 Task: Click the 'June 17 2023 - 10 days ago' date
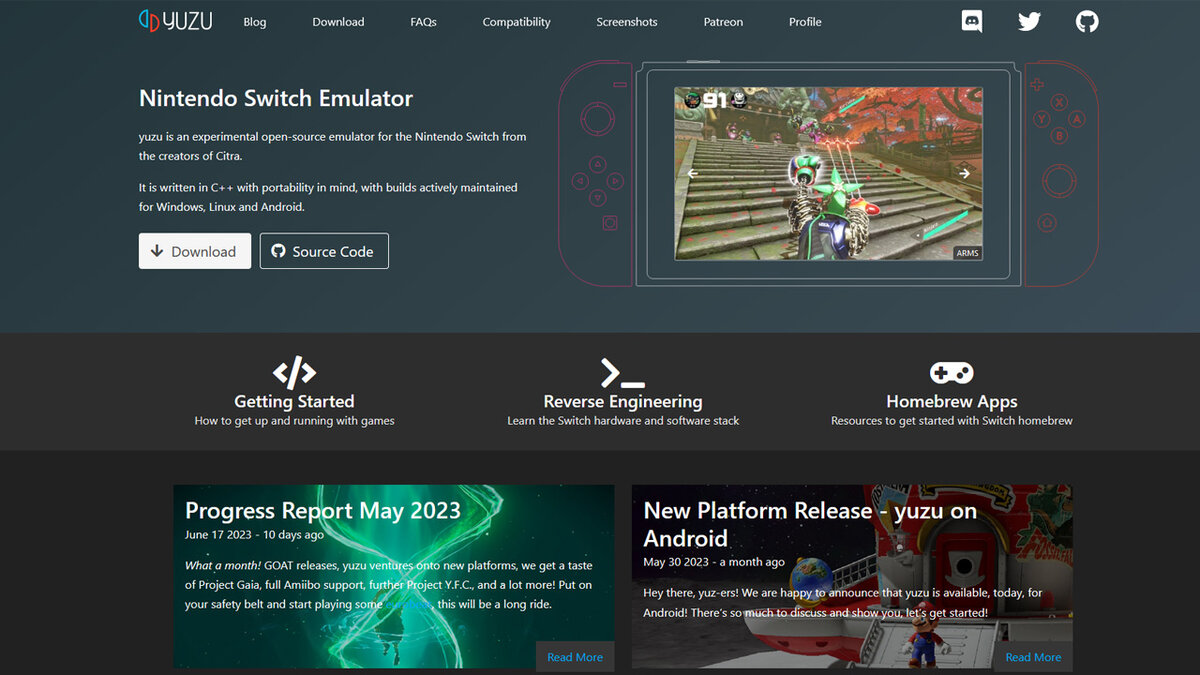click(x=255, y=535)
